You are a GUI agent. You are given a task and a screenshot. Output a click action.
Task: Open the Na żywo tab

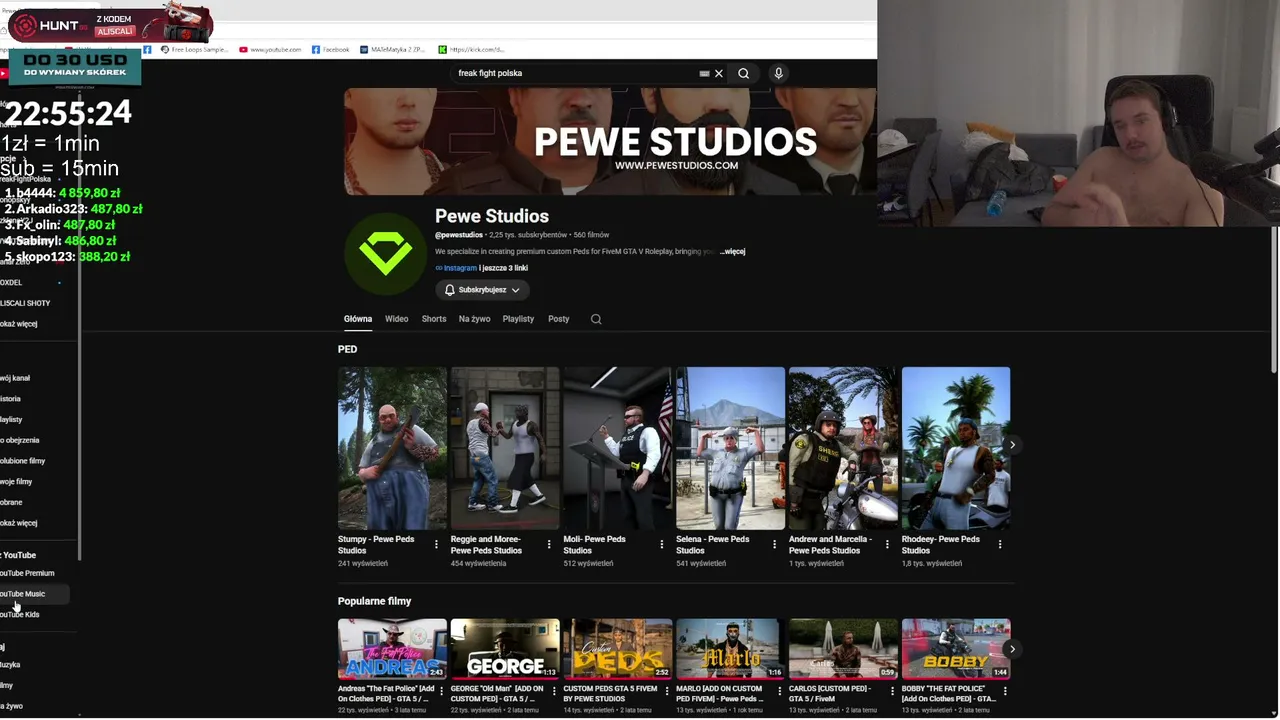pyautogui.click(x=474, y=319)
